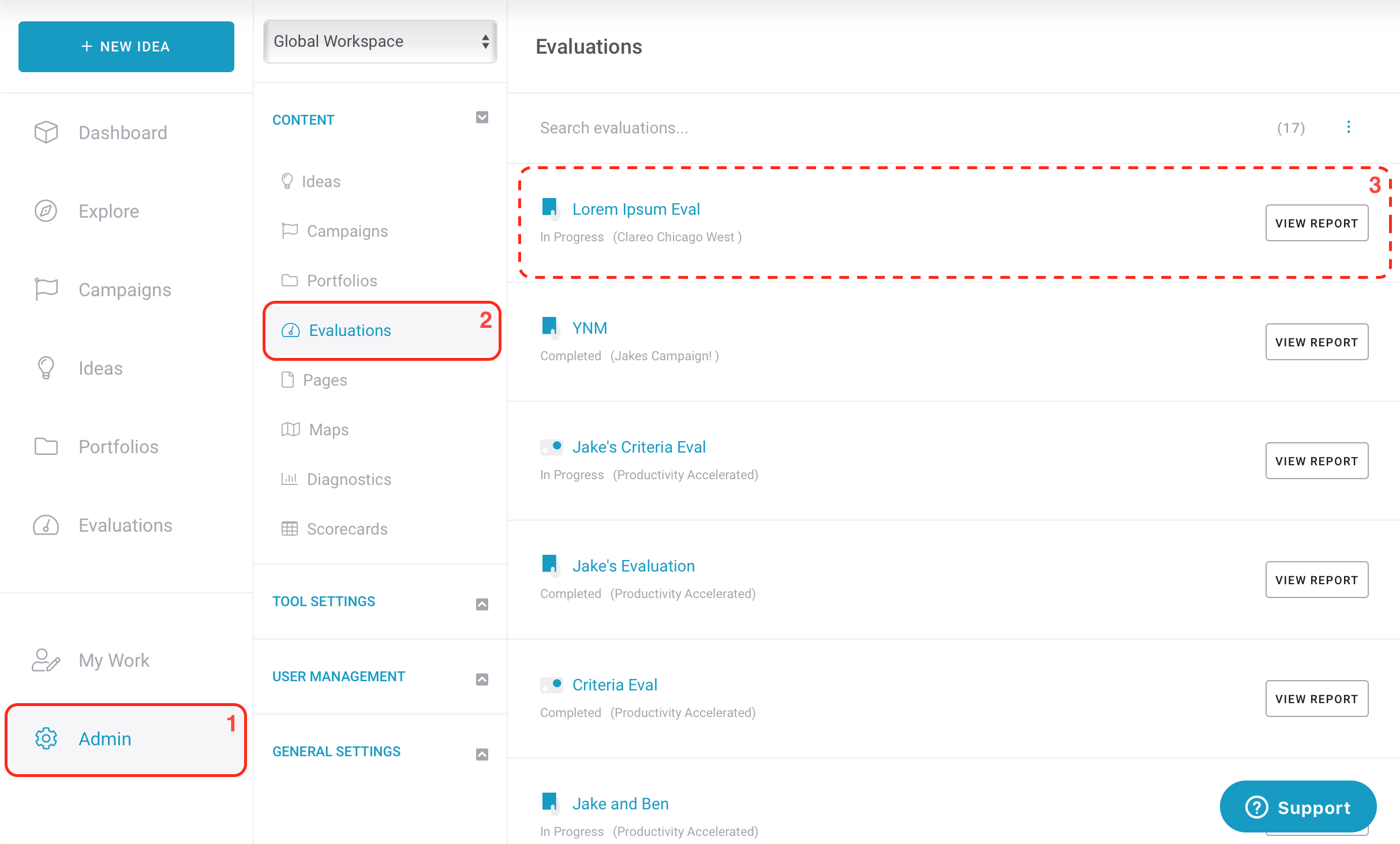Open the Lorem Ipsum Eval link
The height and width of the screenshot is (844, 1400).
point(636,209)
